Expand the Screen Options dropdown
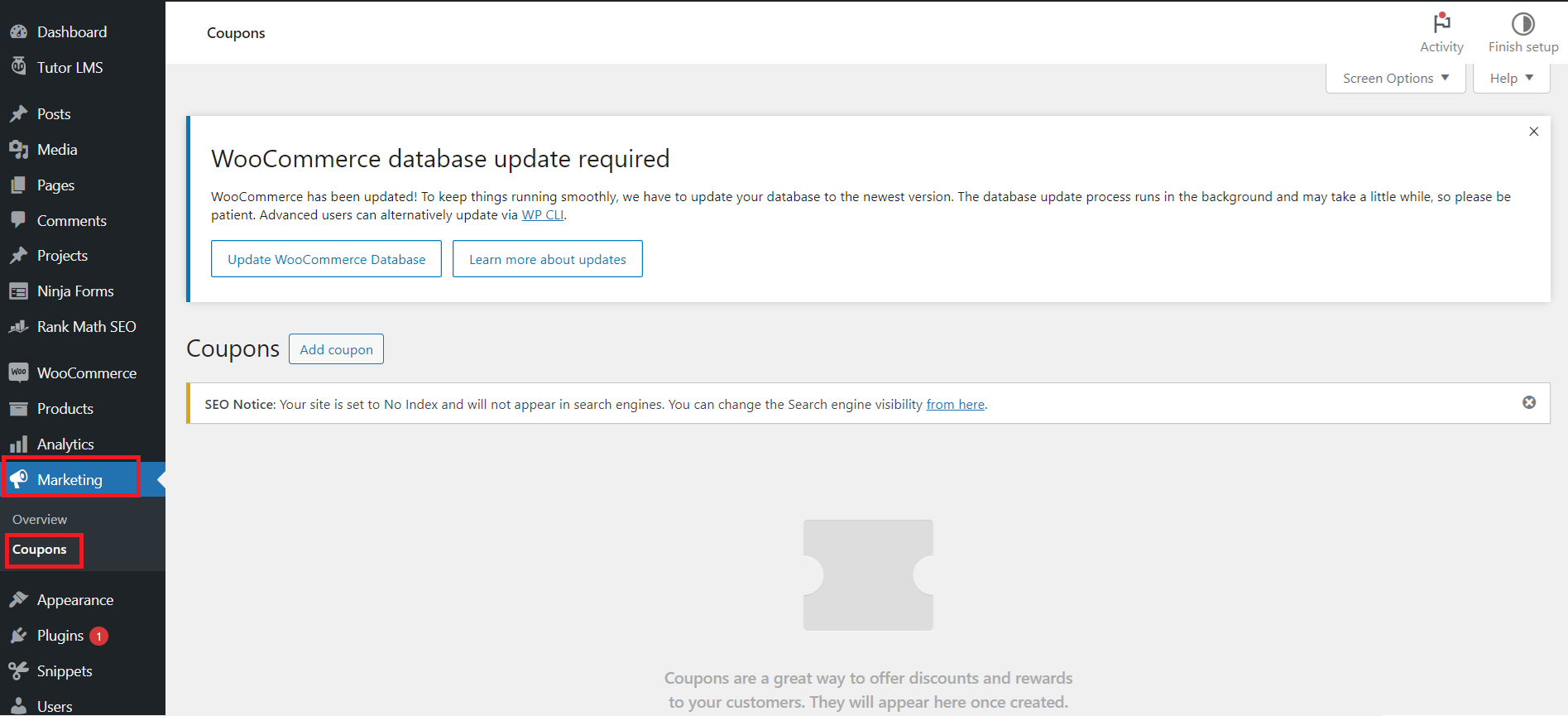 tap(1396, 78)
